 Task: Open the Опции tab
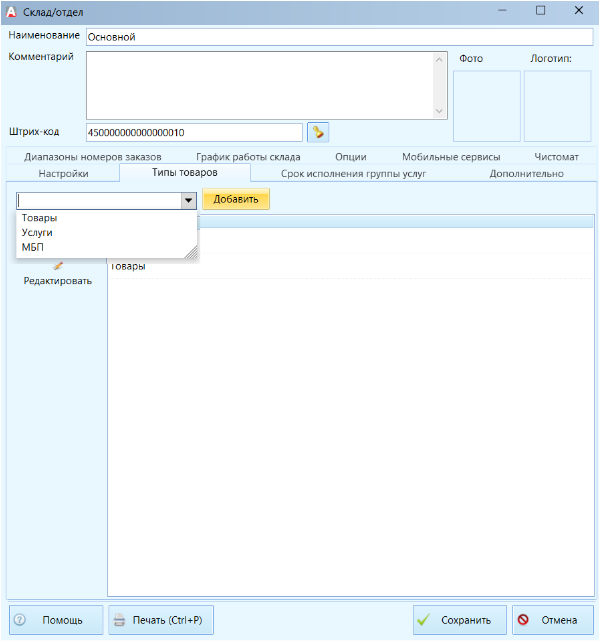(x=350, y=157)
